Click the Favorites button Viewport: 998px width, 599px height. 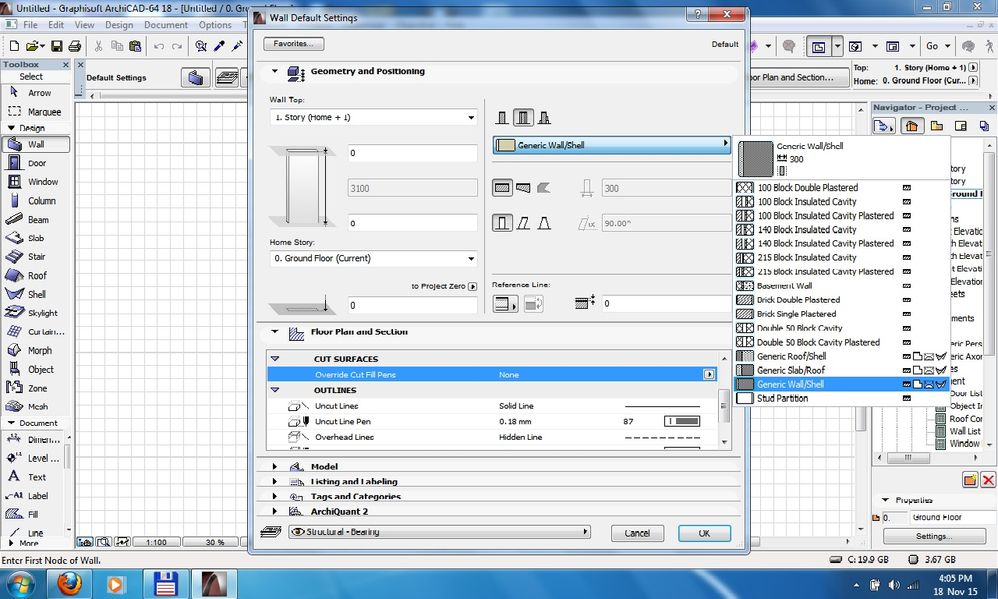point(293,44)
